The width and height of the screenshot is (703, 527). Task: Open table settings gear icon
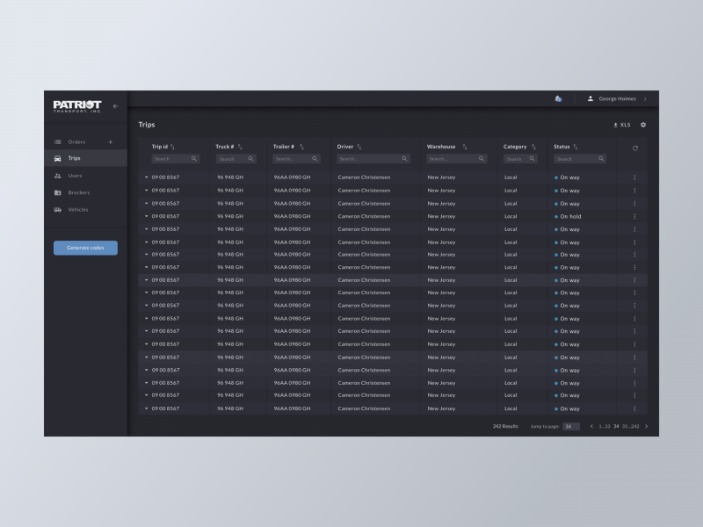(x=643, y=125)
